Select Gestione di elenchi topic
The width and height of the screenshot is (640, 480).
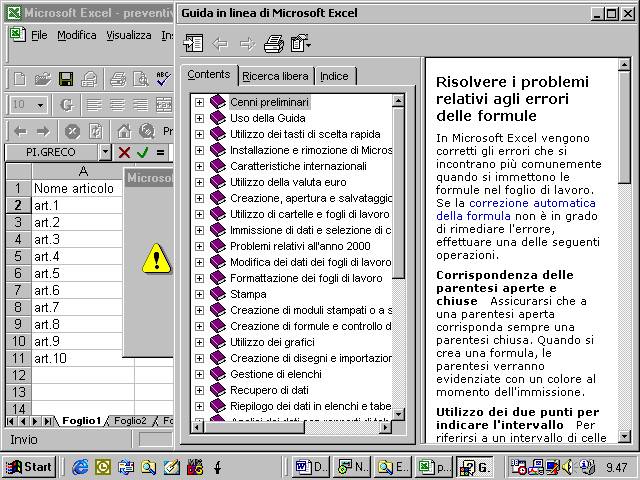point(276,374)
